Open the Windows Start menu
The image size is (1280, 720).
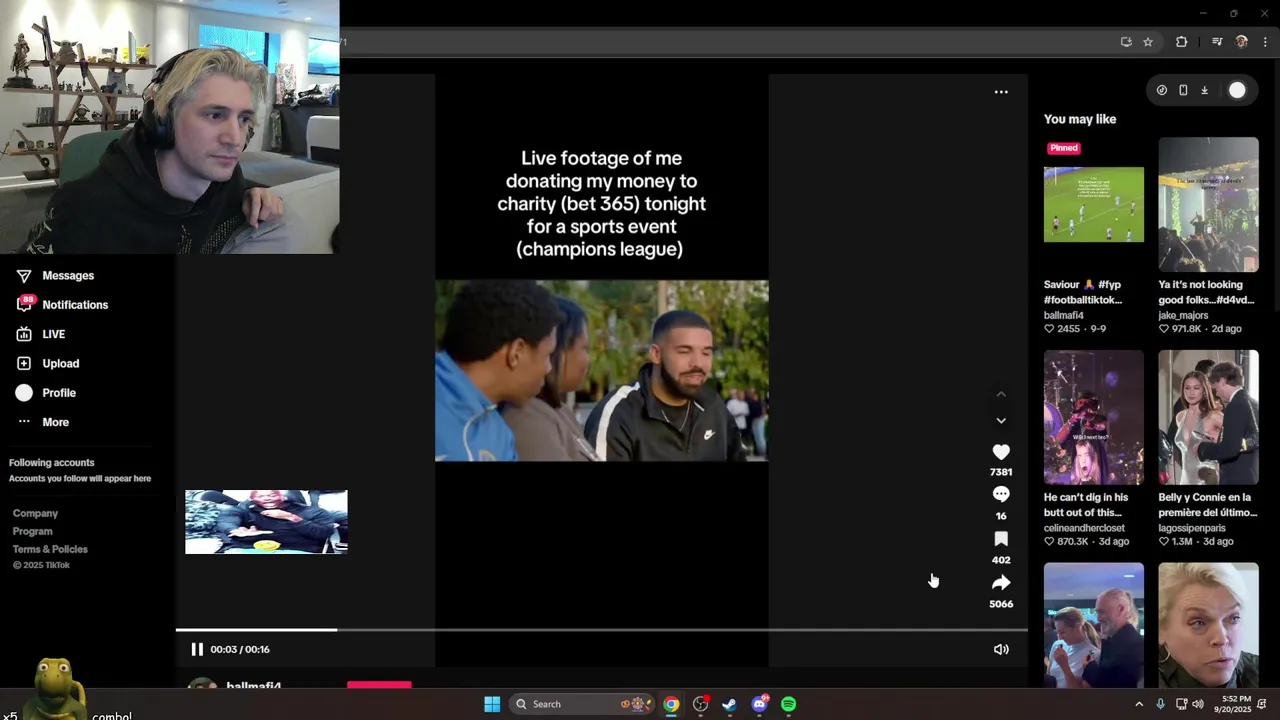tap(492, 704)
